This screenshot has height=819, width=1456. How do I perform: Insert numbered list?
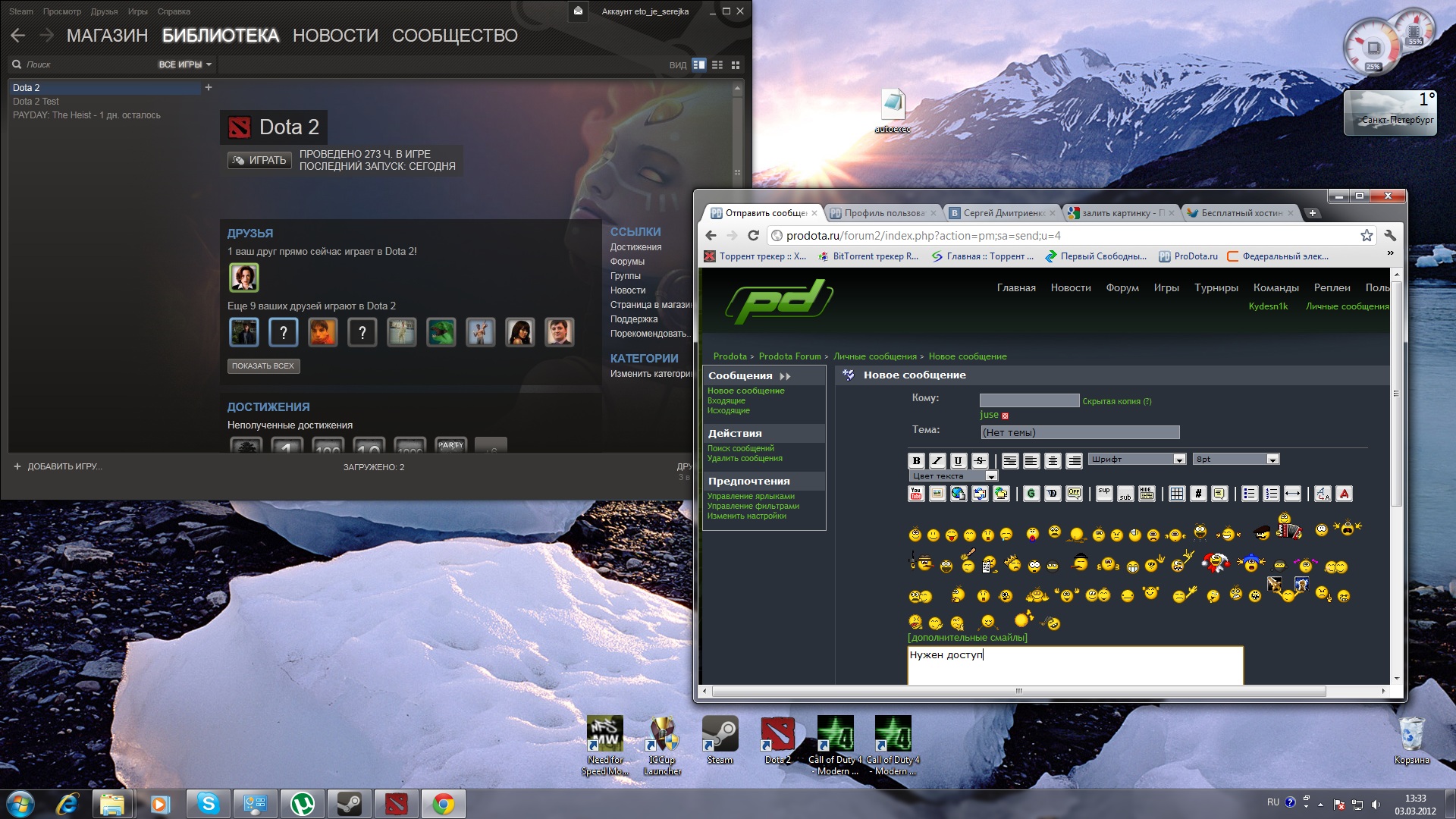point(1271,494)
